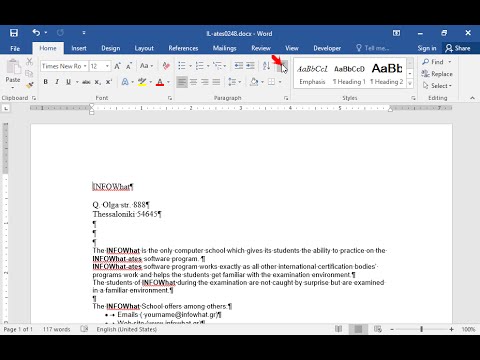Image resolution: width=480 pixels, height=360 pixels.
Task: Toggle Show/Hide paragraph marks
Action: tap(282, 66)
